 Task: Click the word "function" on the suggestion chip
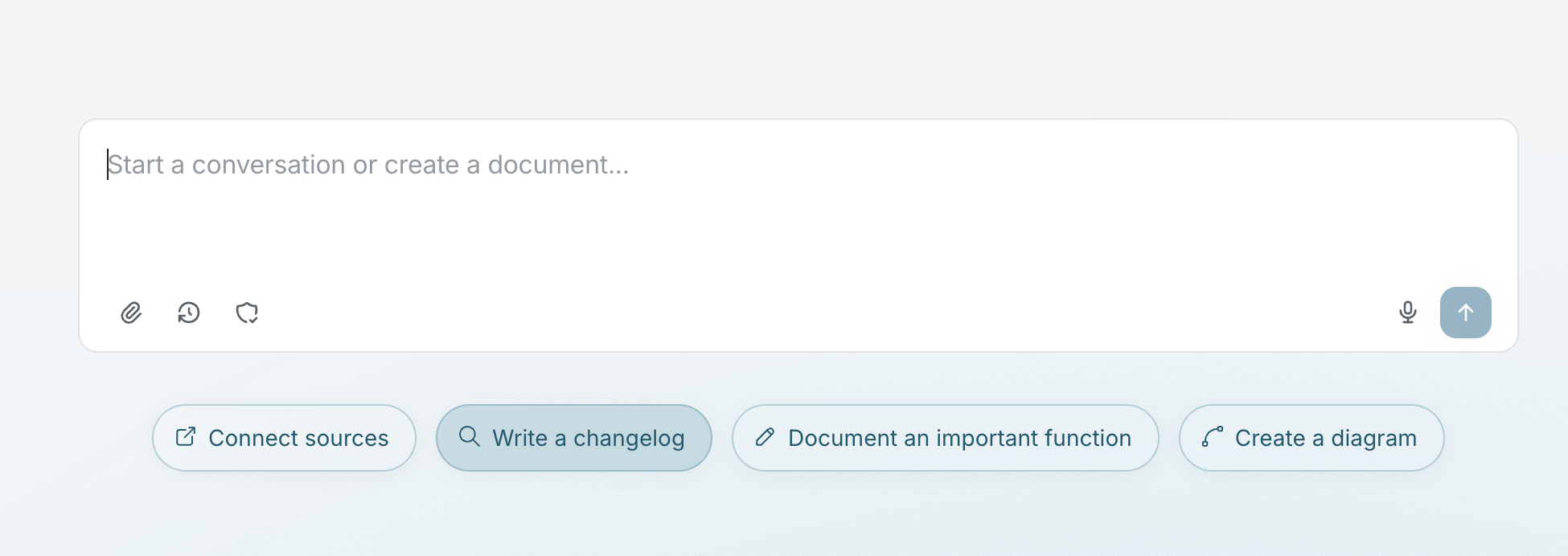point(1082,438)
